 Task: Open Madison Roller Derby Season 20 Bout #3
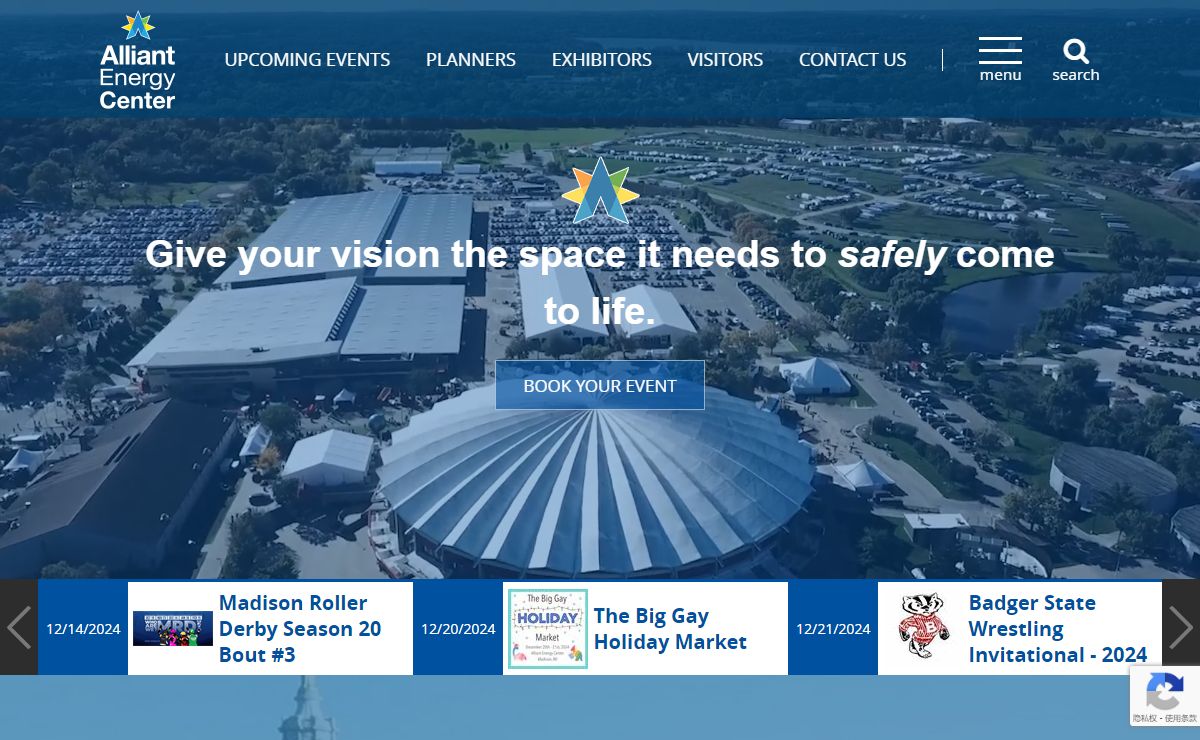pyautogui.click(x=300, y=629)
